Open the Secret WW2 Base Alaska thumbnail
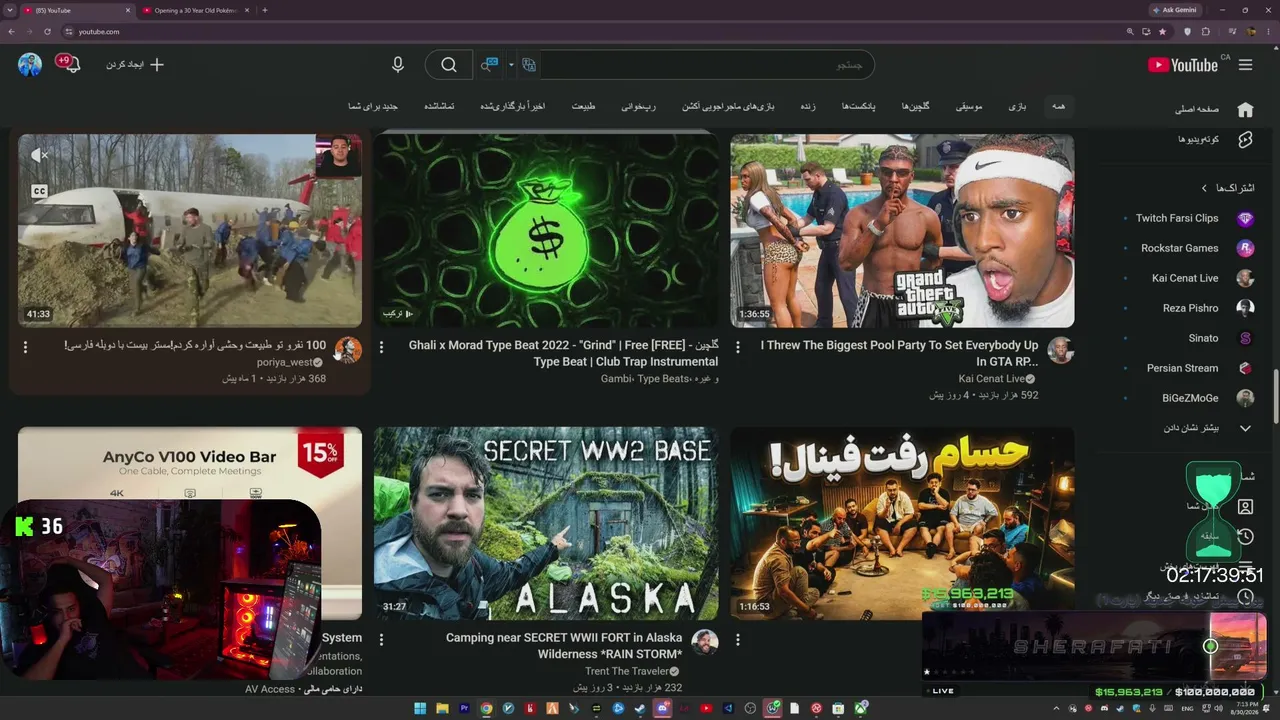This screenshot has width=1280, height=720. pyautogui.click(x=546, y=523)
